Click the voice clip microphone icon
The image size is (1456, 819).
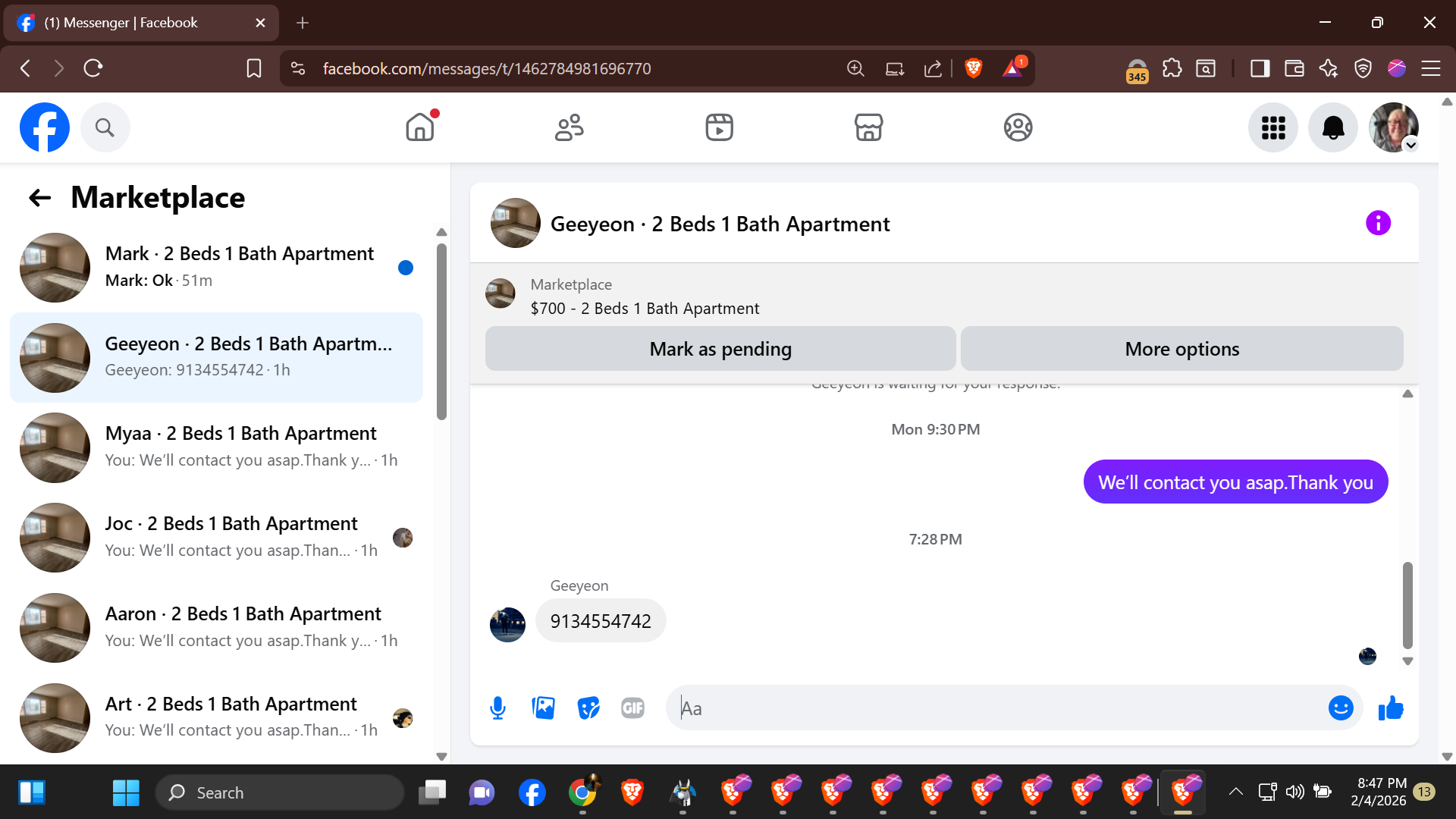pyautogui.click(x=497, y=708)
